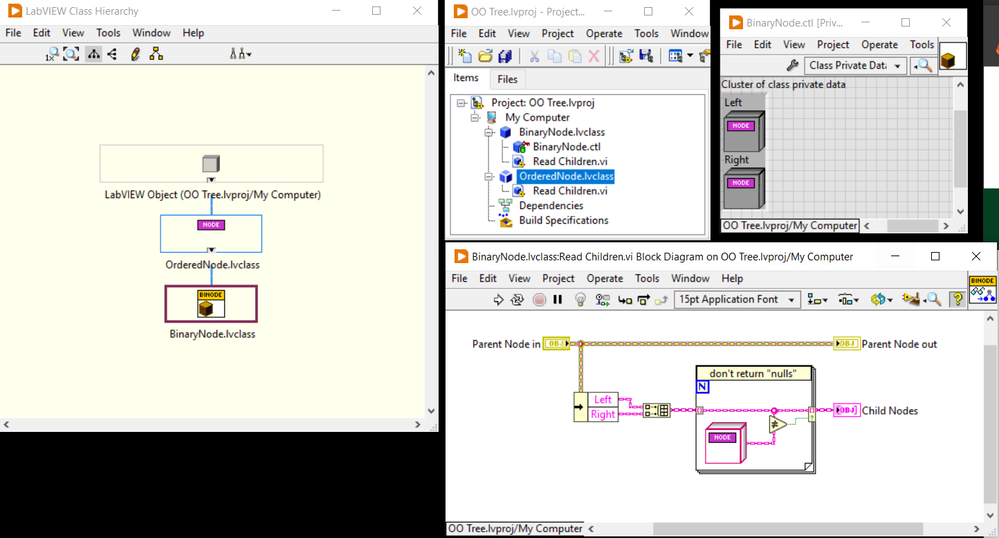
Task: Click the cube class icon in BinaryNode.ctl
Action: (953, 57)
